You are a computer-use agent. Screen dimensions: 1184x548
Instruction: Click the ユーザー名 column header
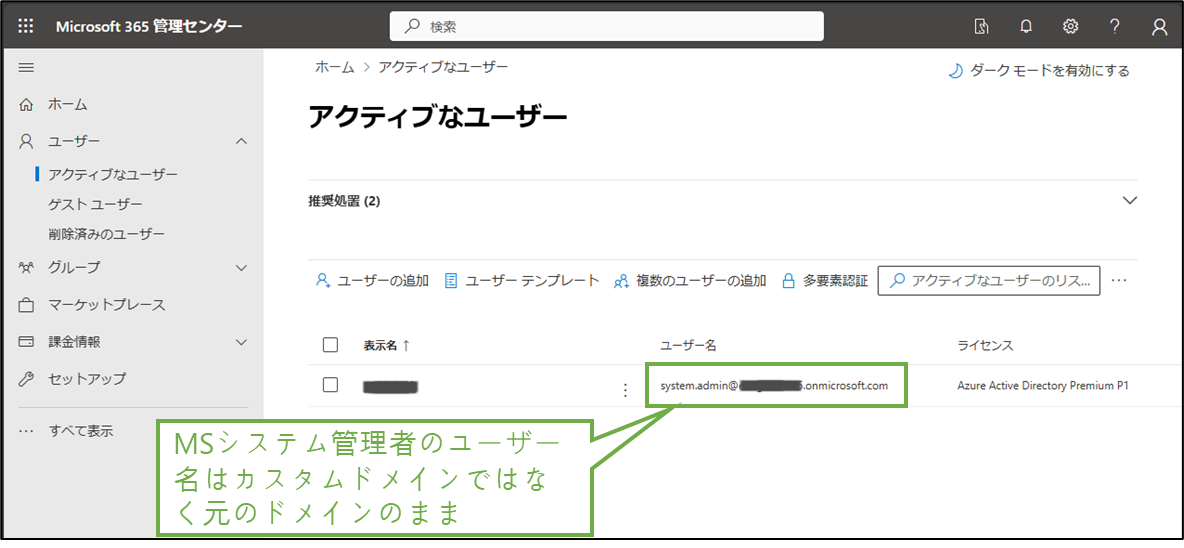tap(688, 345)
